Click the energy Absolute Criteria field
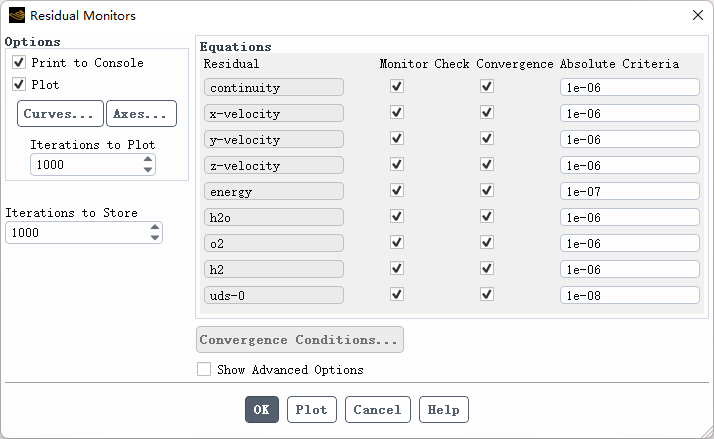714x439 pixels. point(629,191)
